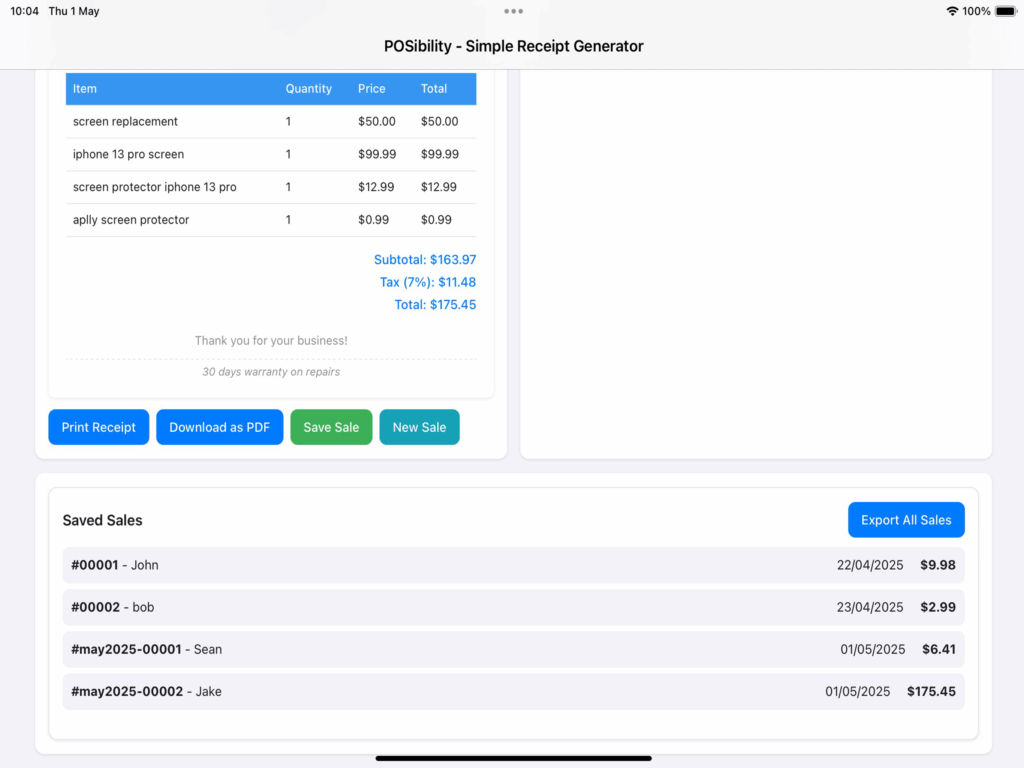Click the $12.99 total cell

[439, 187]
